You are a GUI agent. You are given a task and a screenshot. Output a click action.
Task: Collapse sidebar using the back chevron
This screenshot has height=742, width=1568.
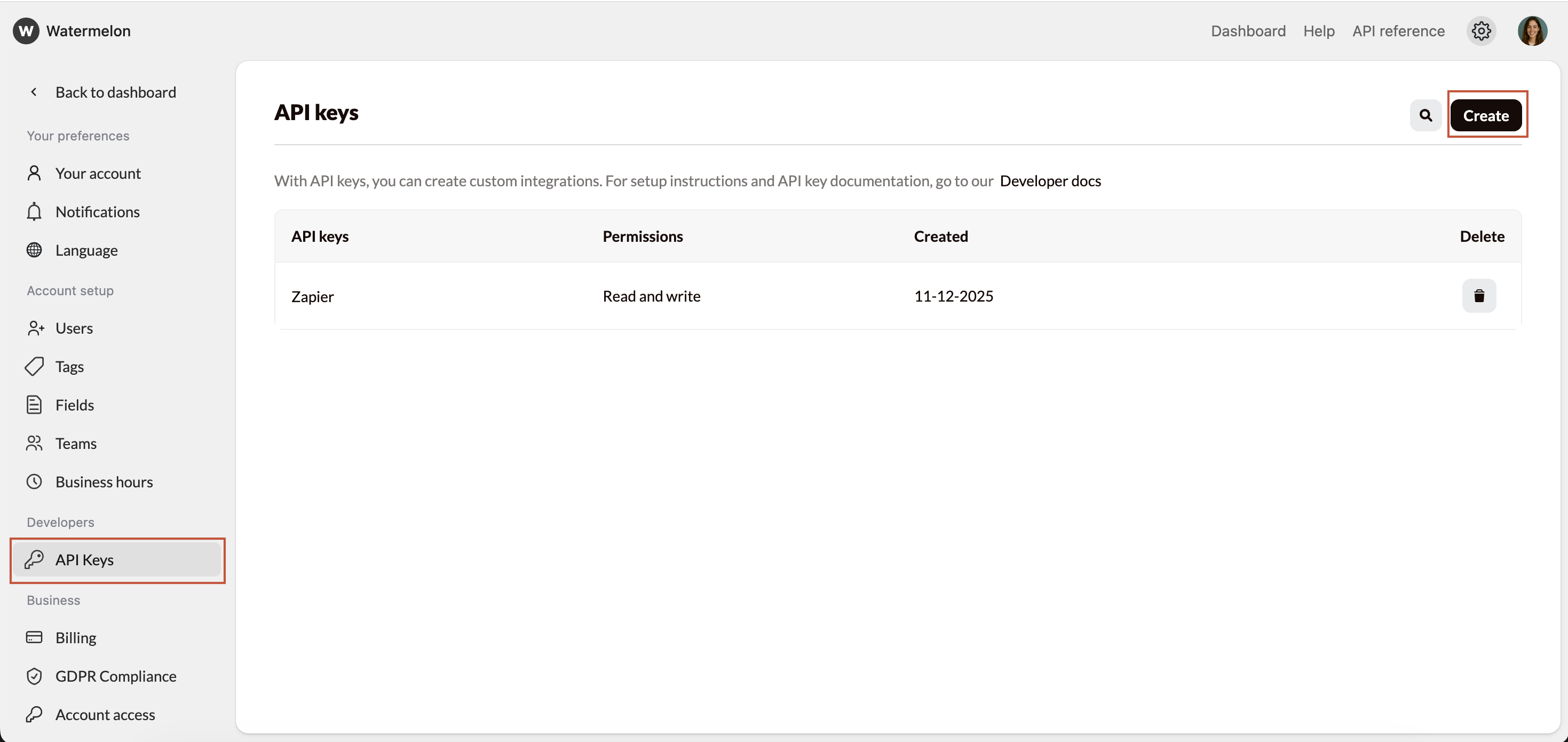(34, 92)
